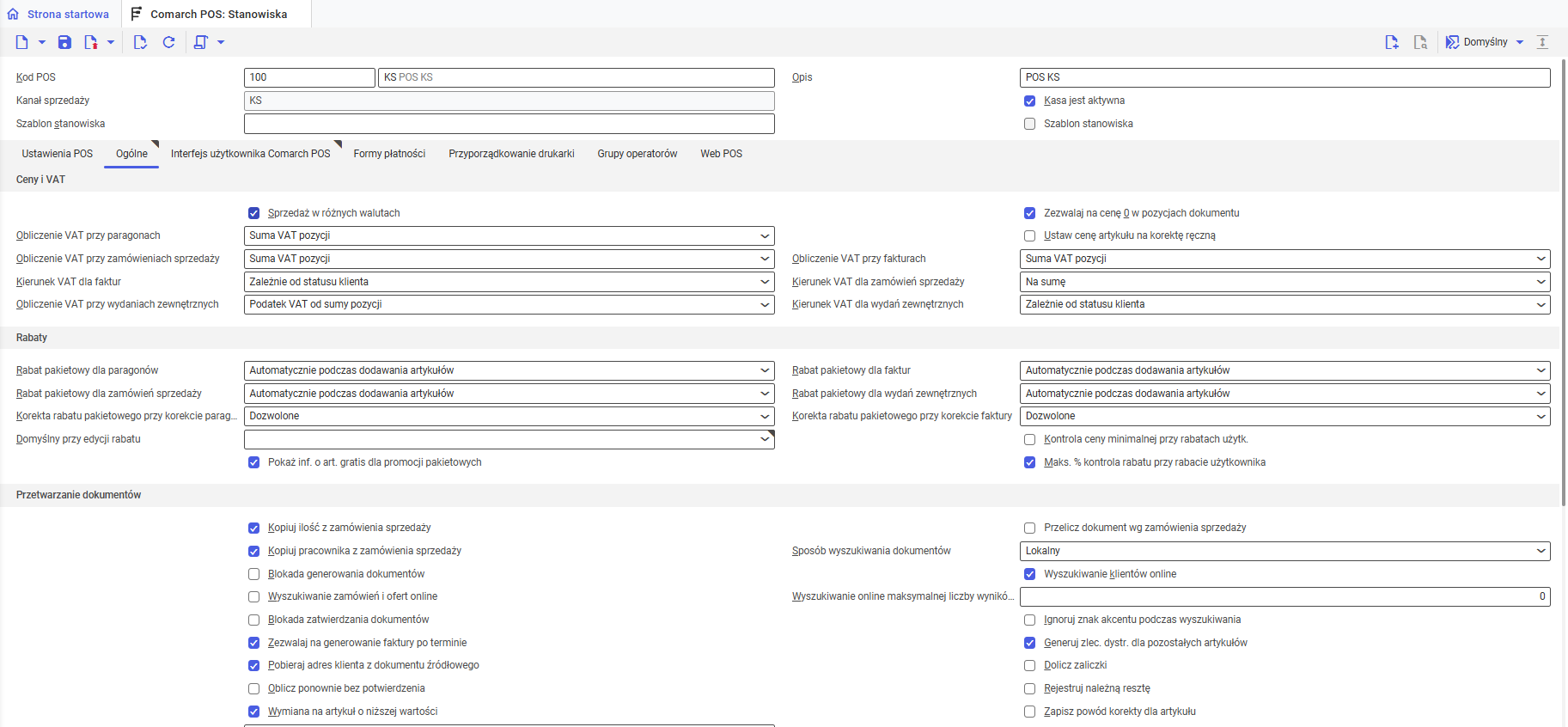Toggle Kasa jest aktywna checkbox

tap(1029, 101)
